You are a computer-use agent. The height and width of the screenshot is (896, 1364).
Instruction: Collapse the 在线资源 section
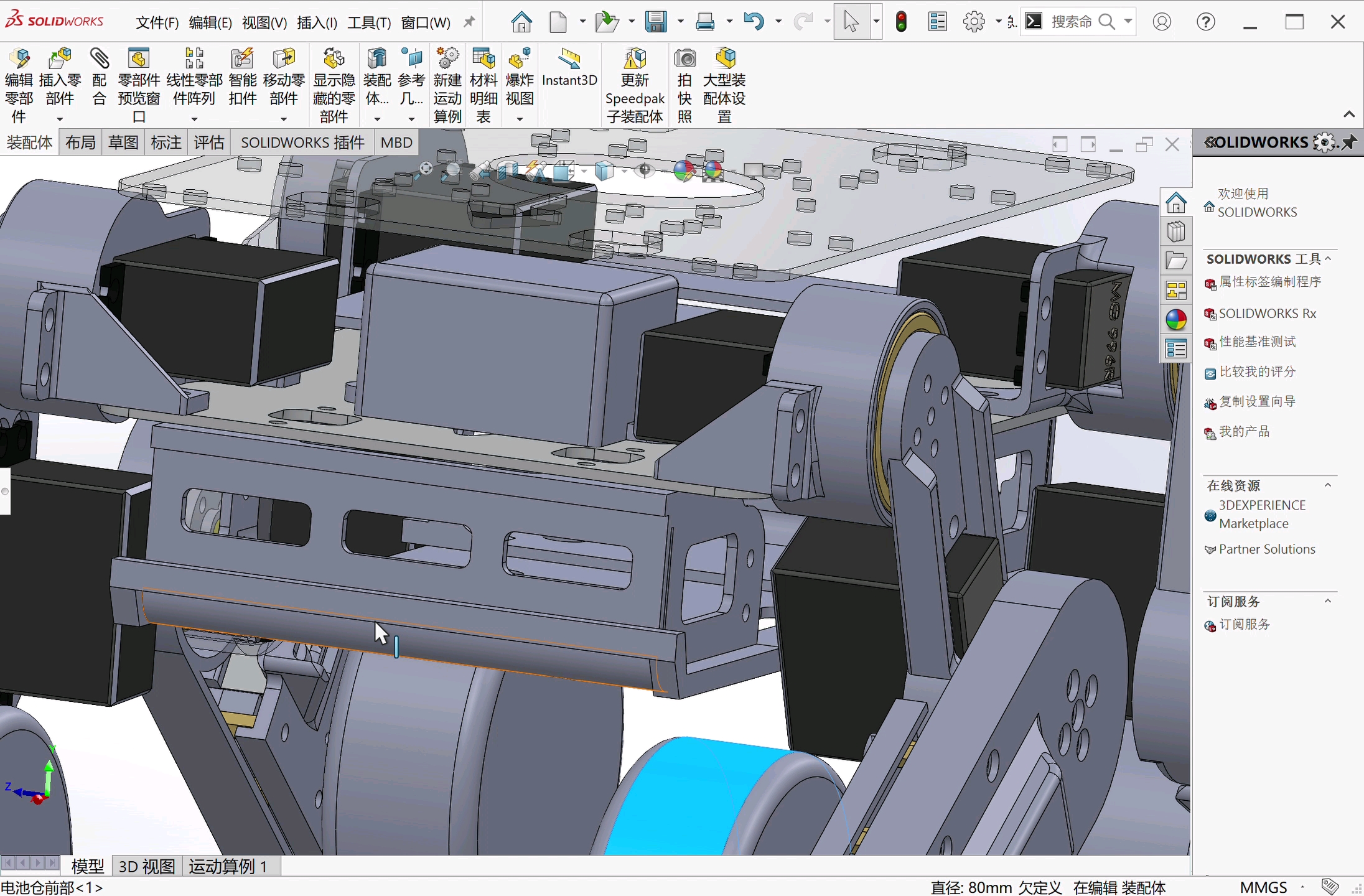coord(1328,485)
